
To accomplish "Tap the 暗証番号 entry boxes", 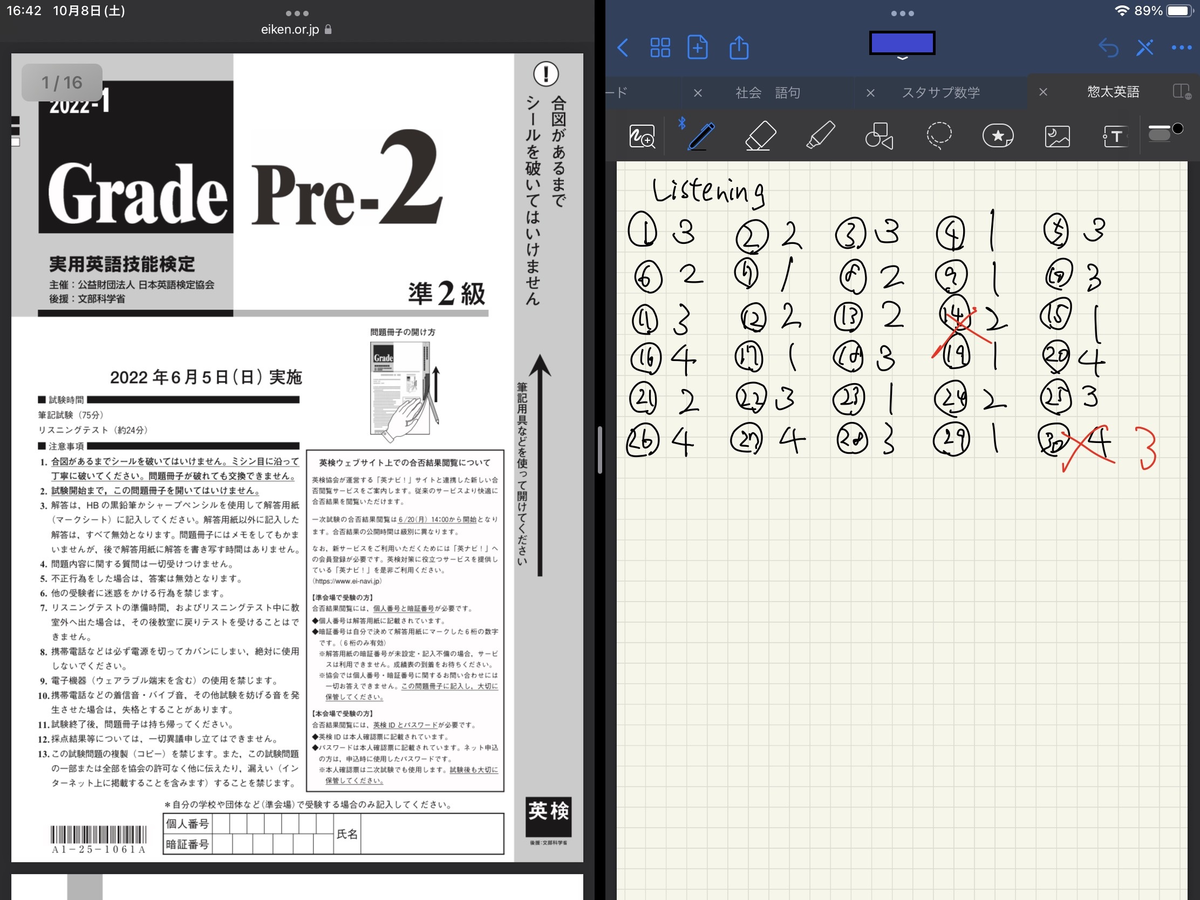I will (271, 844).
